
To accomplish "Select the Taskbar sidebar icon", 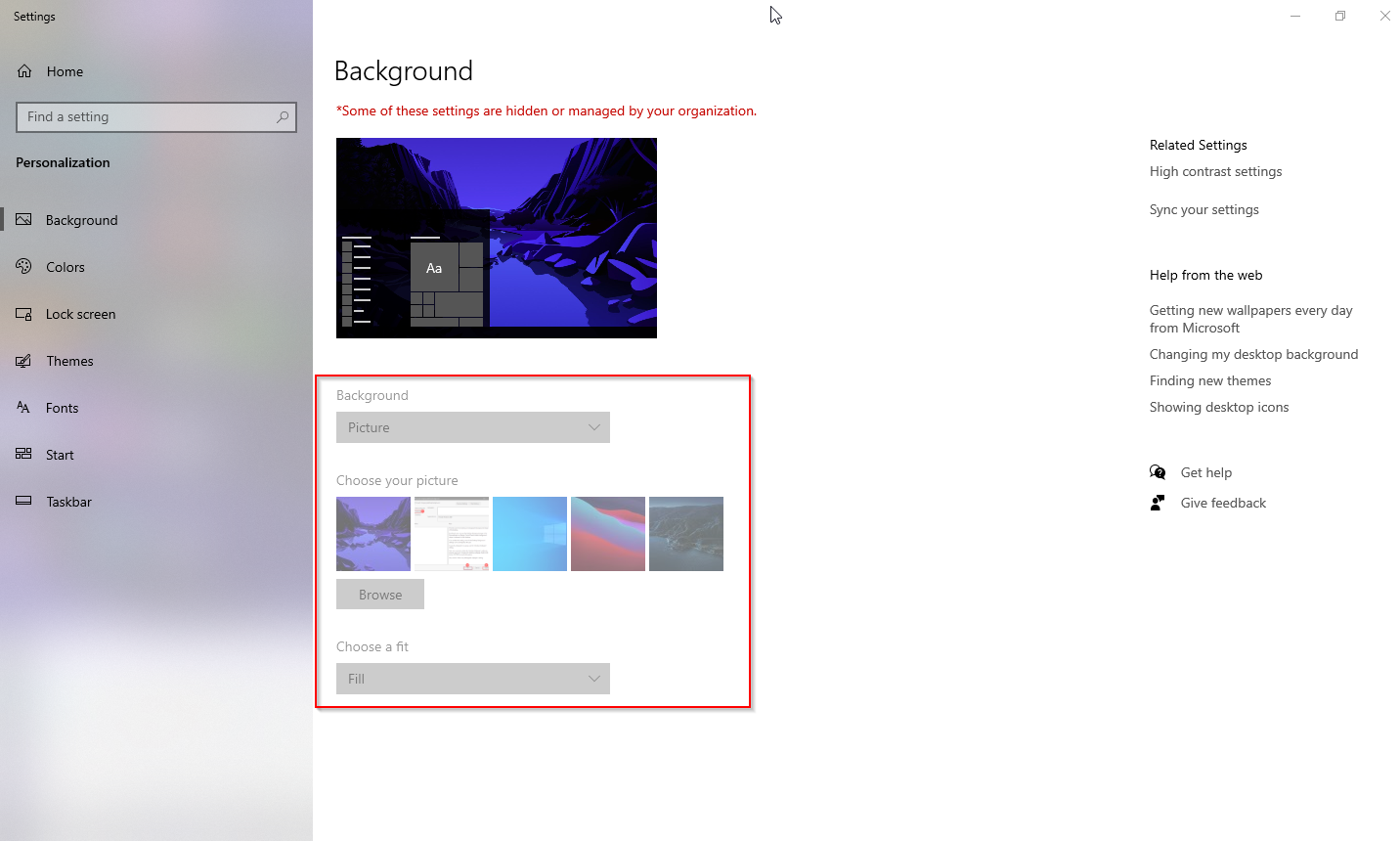I will point(23,501).
